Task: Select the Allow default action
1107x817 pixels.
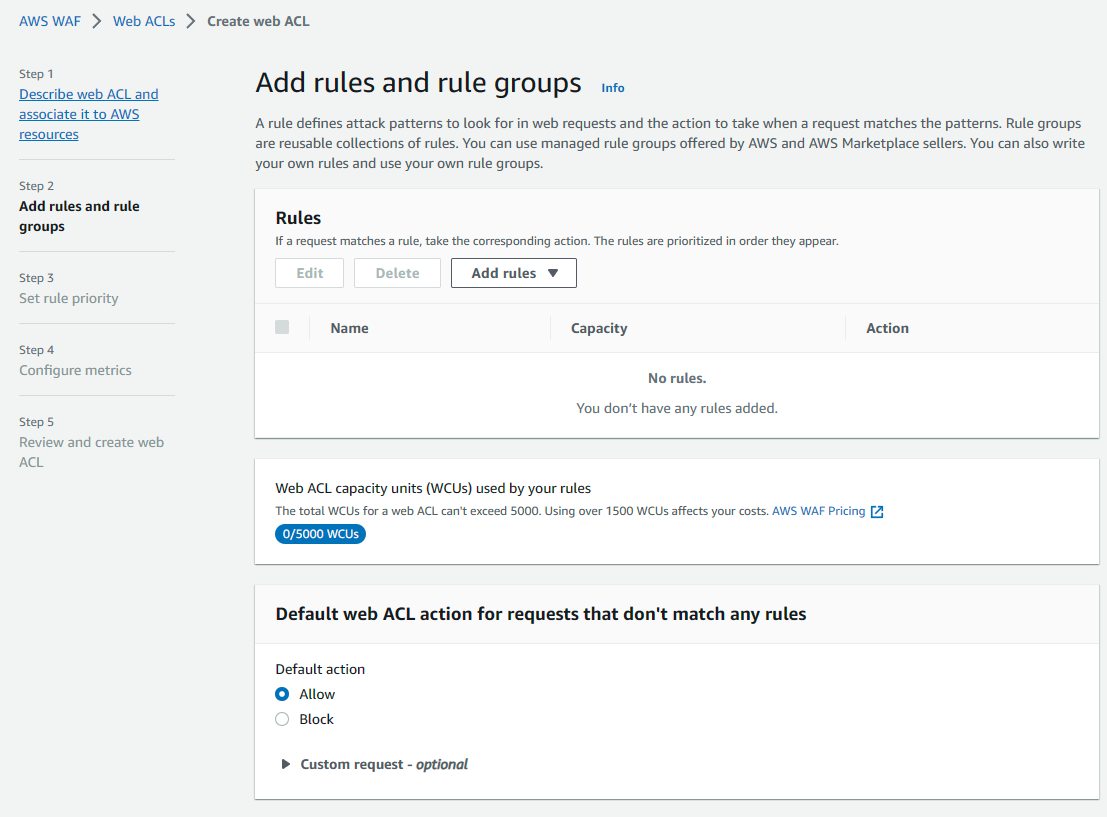Action: pyautogui.click(x=282, y=694)
